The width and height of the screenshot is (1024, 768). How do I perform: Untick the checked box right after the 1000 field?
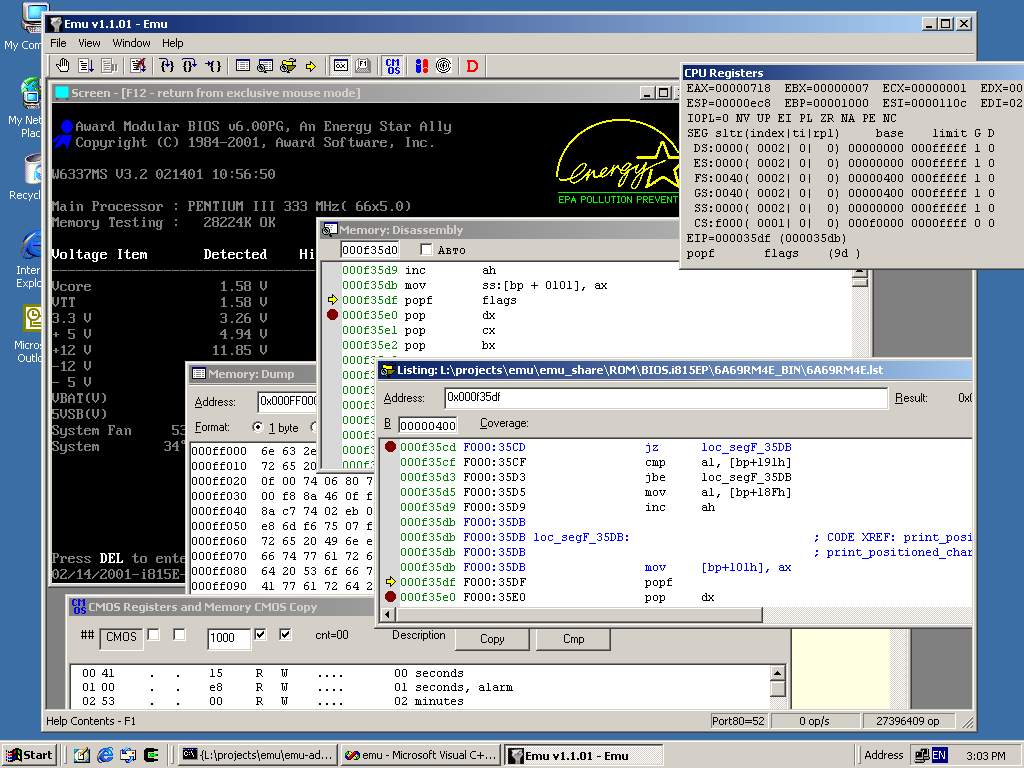pyautogui.click(x=260, y=634)
